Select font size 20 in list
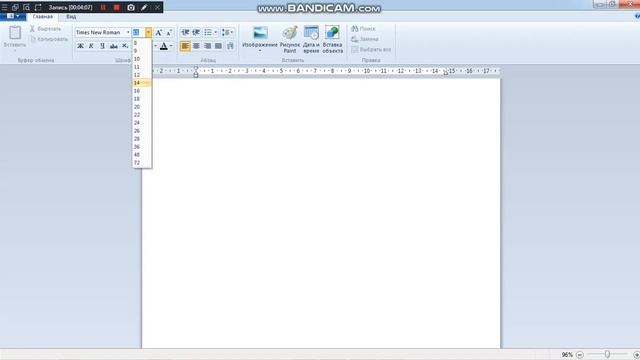Viewport: 640px width, 360px height. pos(142,107)
